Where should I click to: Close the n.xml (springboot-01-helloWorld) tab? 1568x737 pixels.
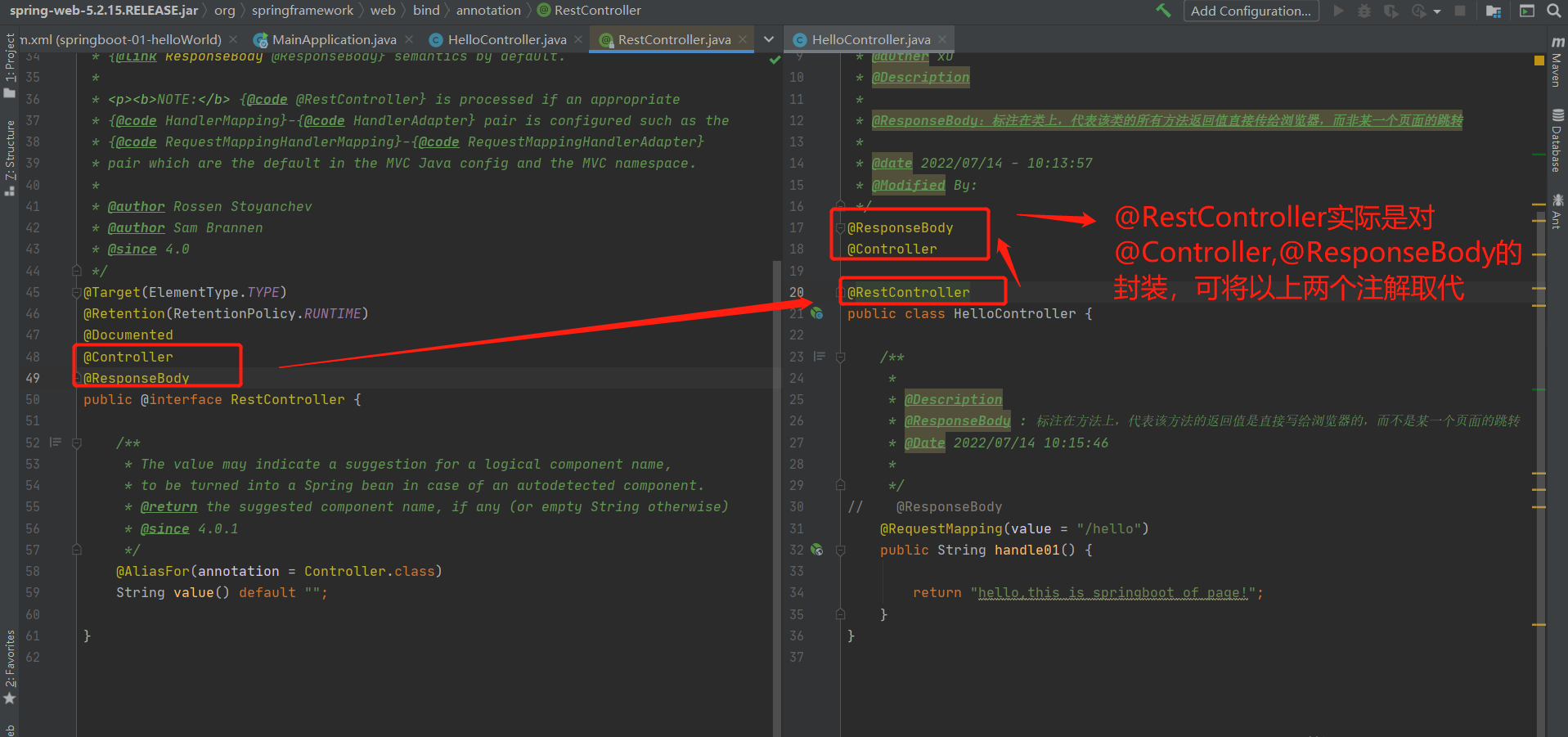pyautogui.click(x=234, y=39)
